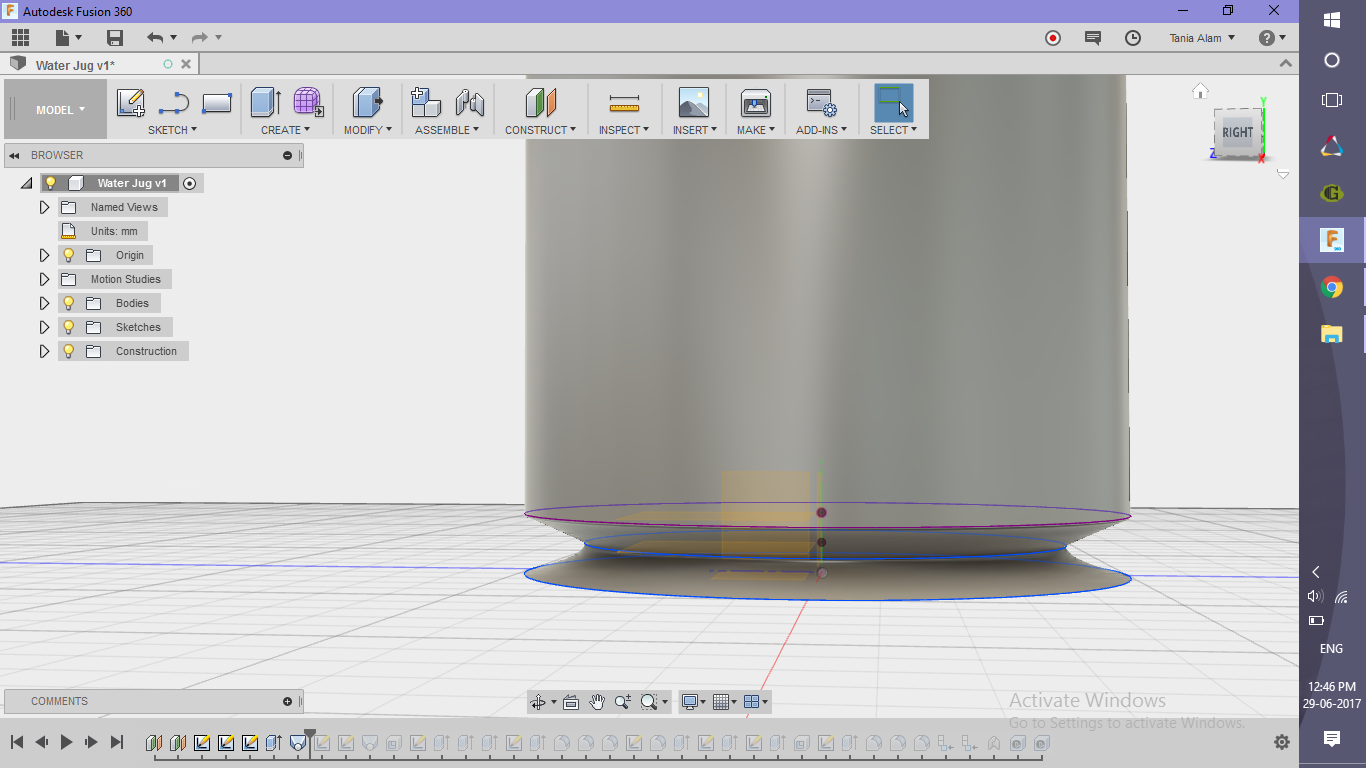The width and height of the screenshot is (1366, 768).
Task: Activate the window Select tool
Action: 893,103
